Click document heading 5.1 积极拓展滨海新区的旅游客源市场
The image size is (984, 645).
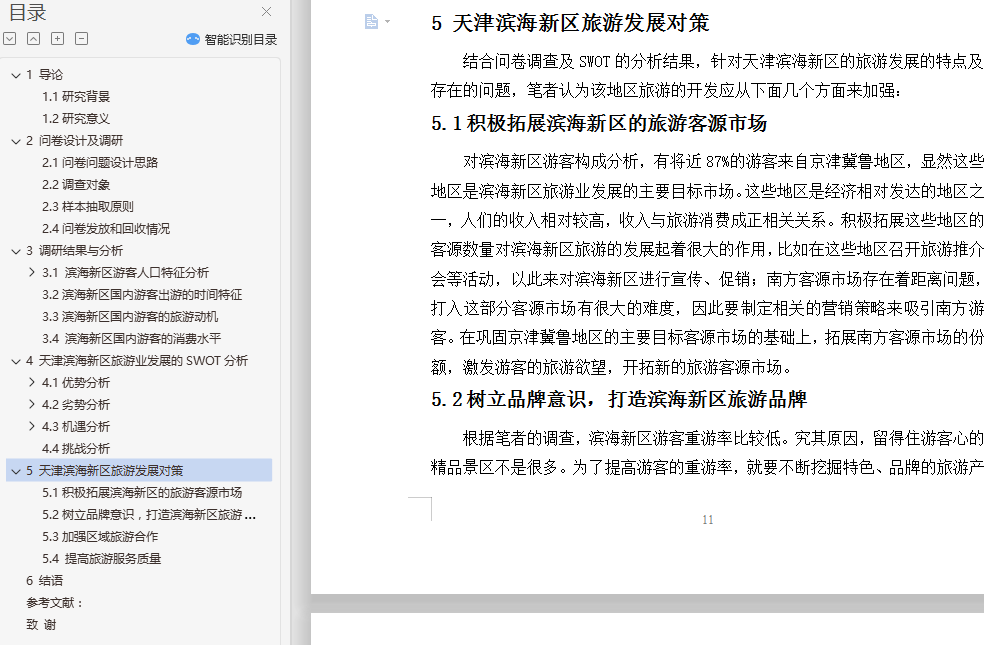(599, 123)
